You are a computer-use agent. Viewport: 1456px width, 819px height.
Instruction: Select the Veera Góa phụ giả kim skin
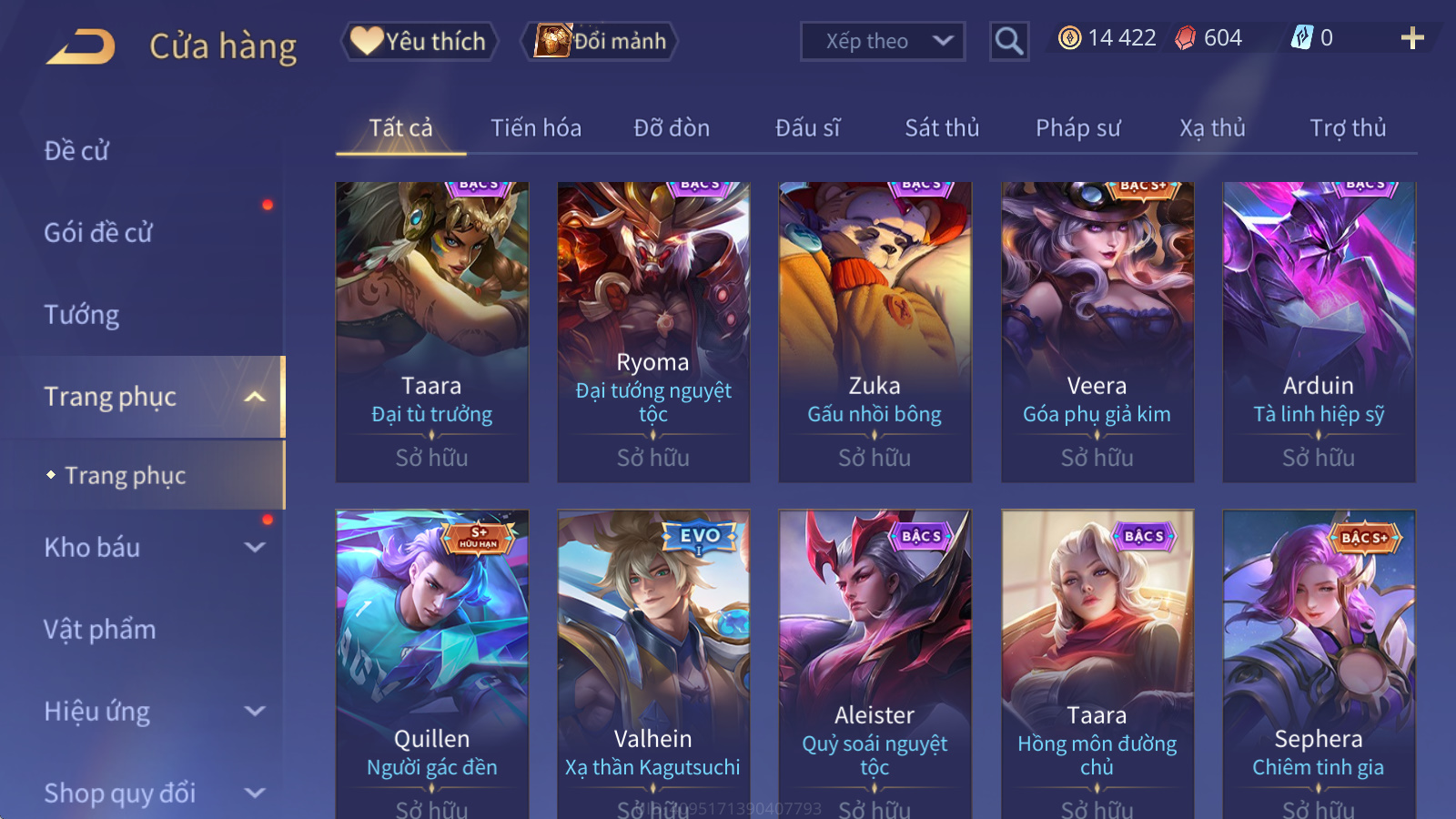point(1097,332)
